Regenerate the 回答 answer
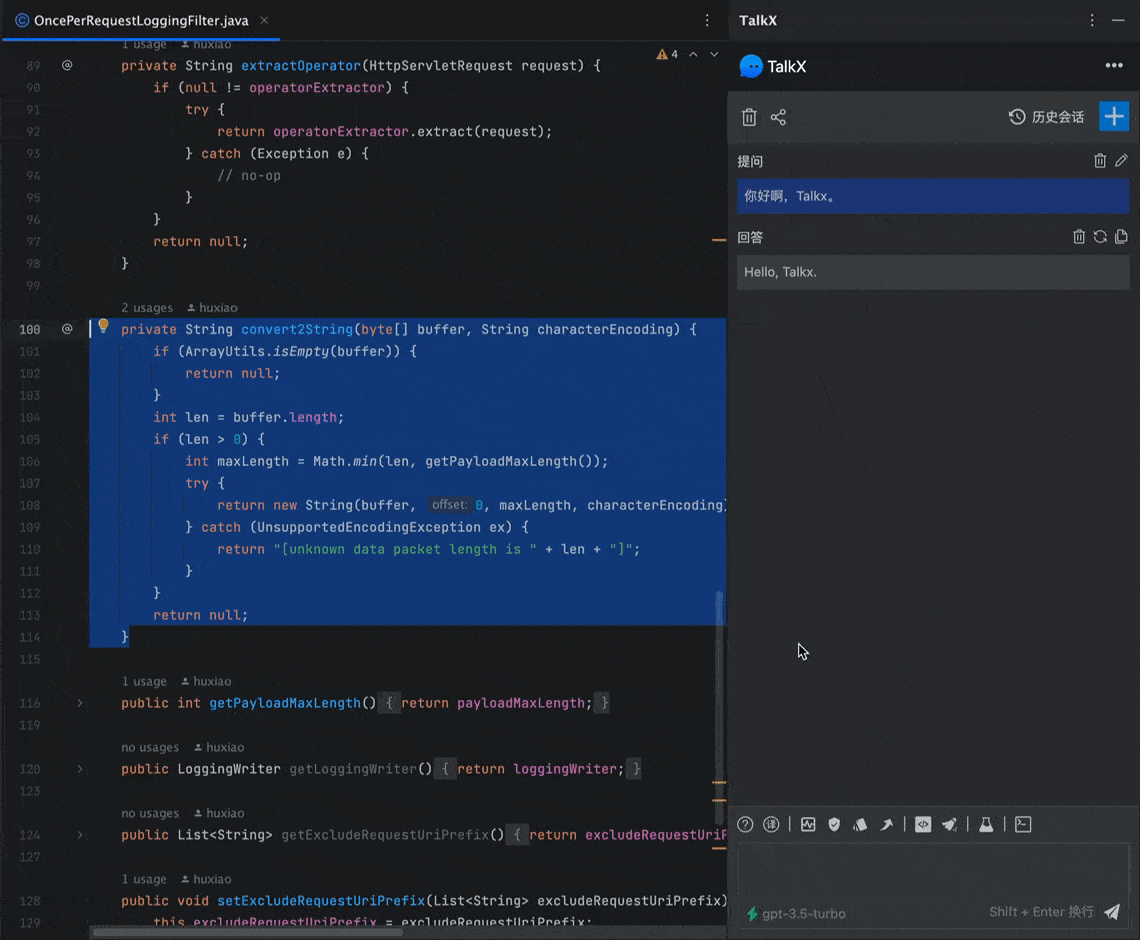 click(1100, 236)
